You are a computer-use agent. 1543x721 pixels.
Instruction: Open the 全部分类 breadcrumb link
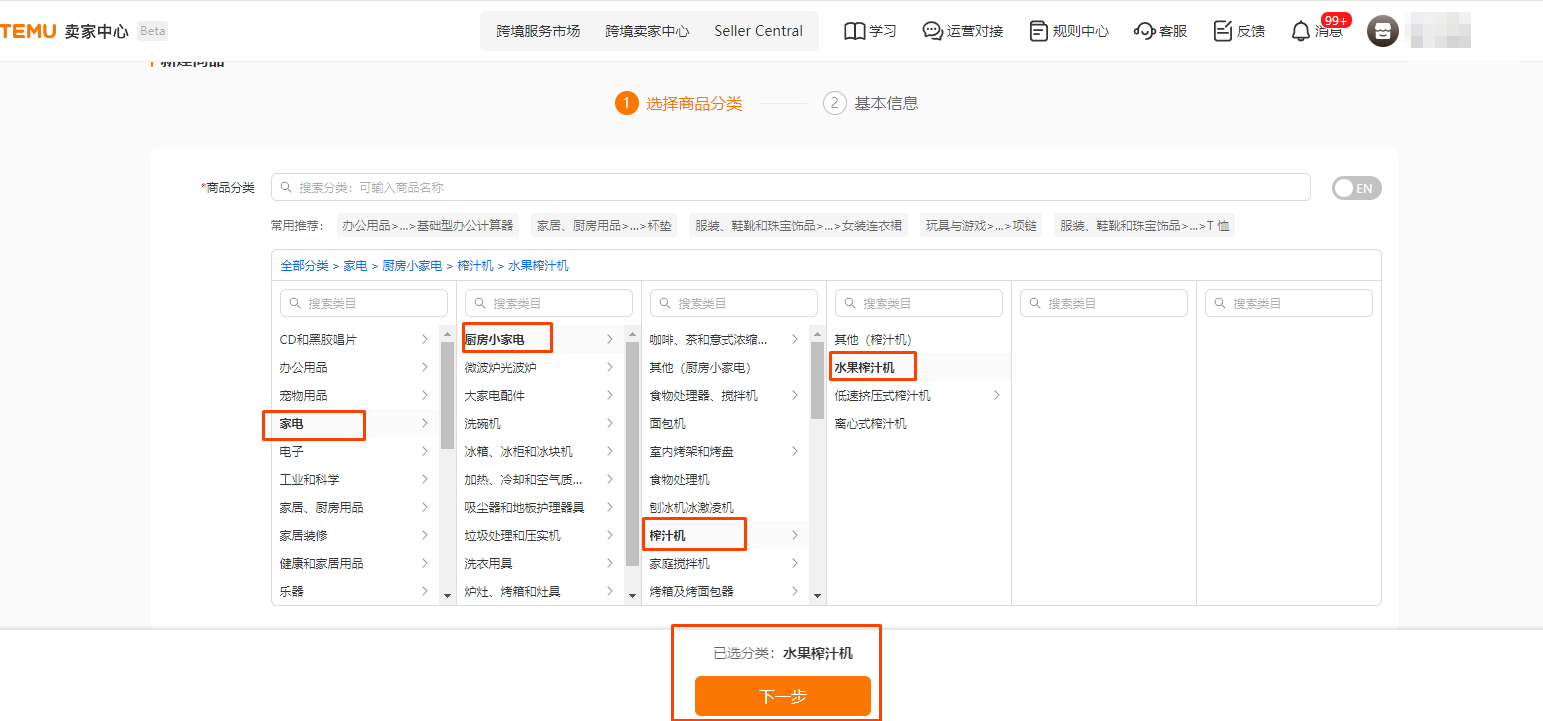[303, 264]
